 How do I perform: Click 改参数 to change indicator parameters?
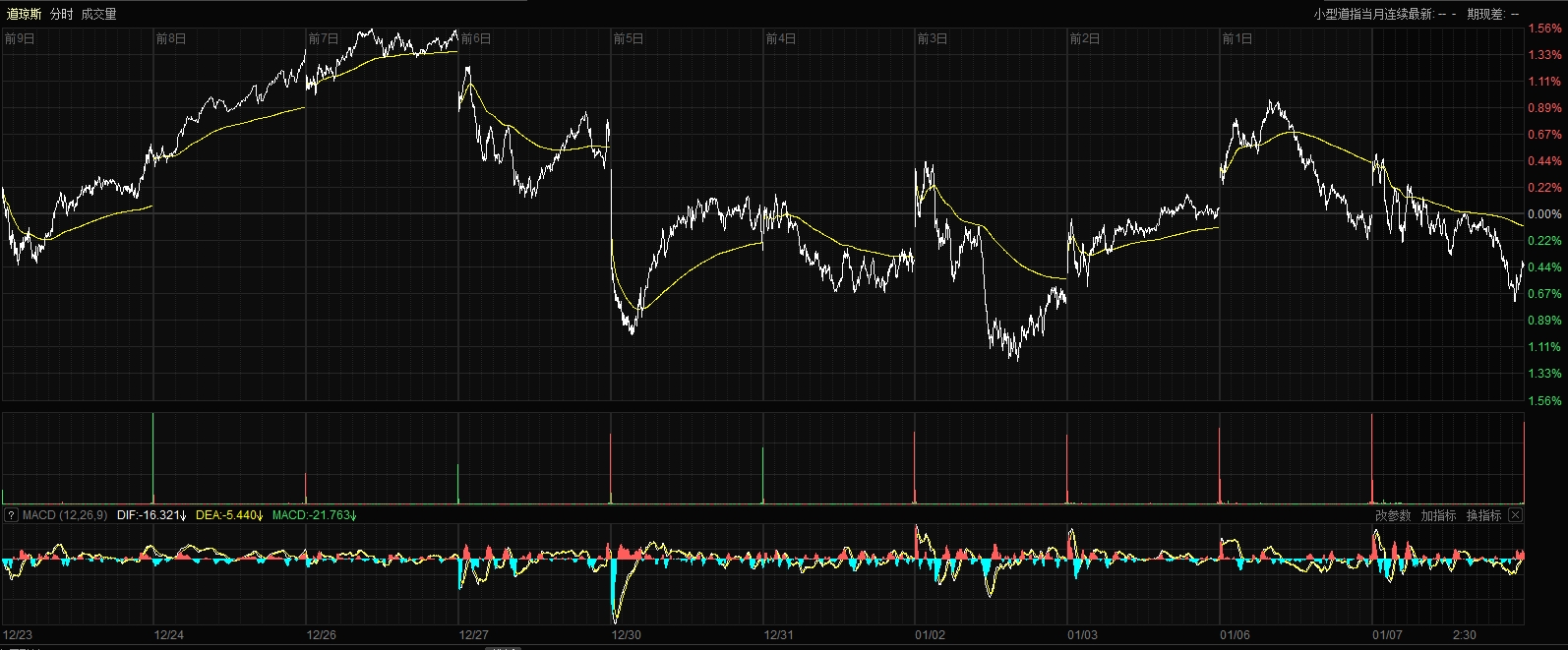1393,515
